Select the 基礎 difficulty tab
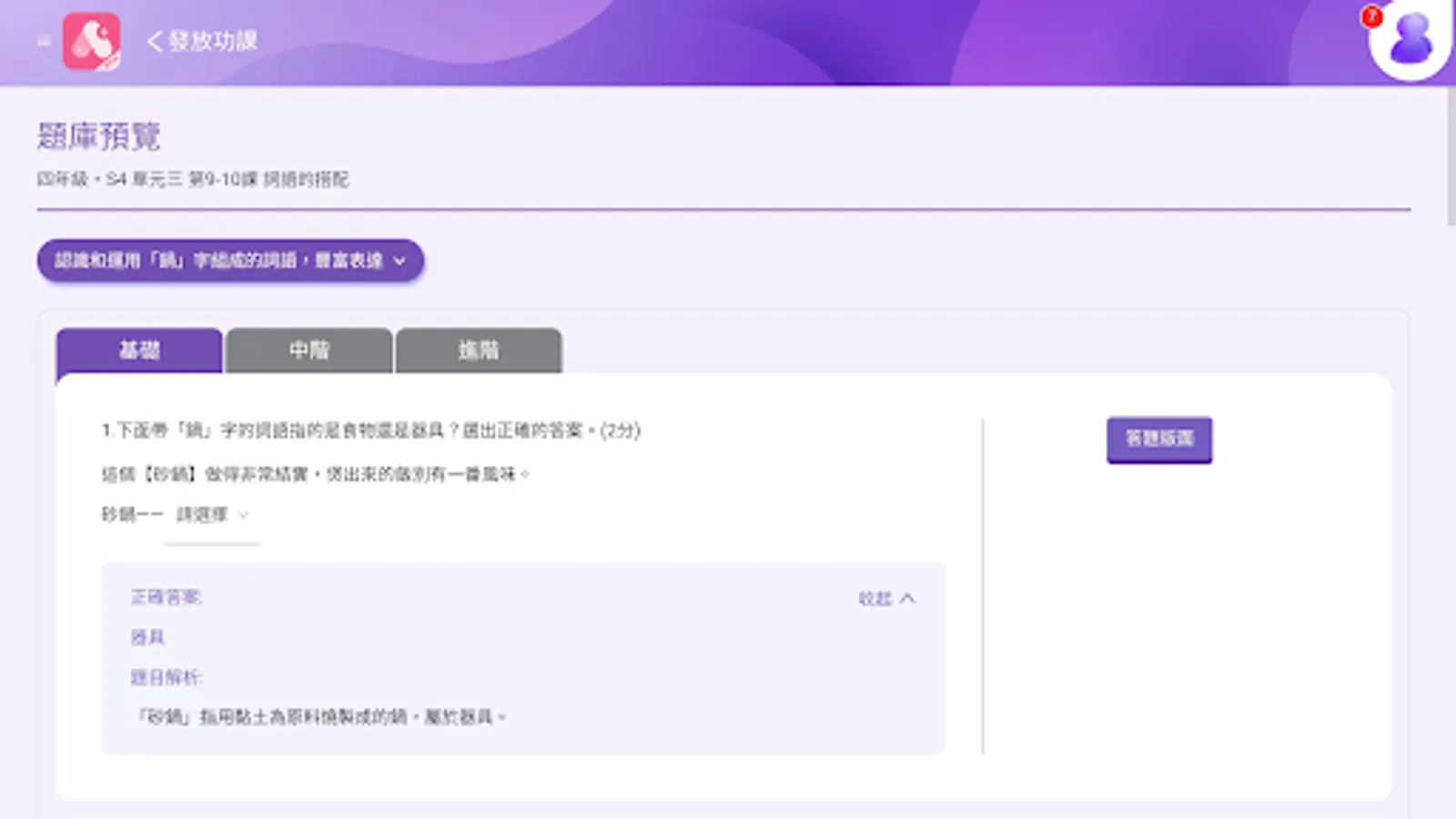 [138, 350]
